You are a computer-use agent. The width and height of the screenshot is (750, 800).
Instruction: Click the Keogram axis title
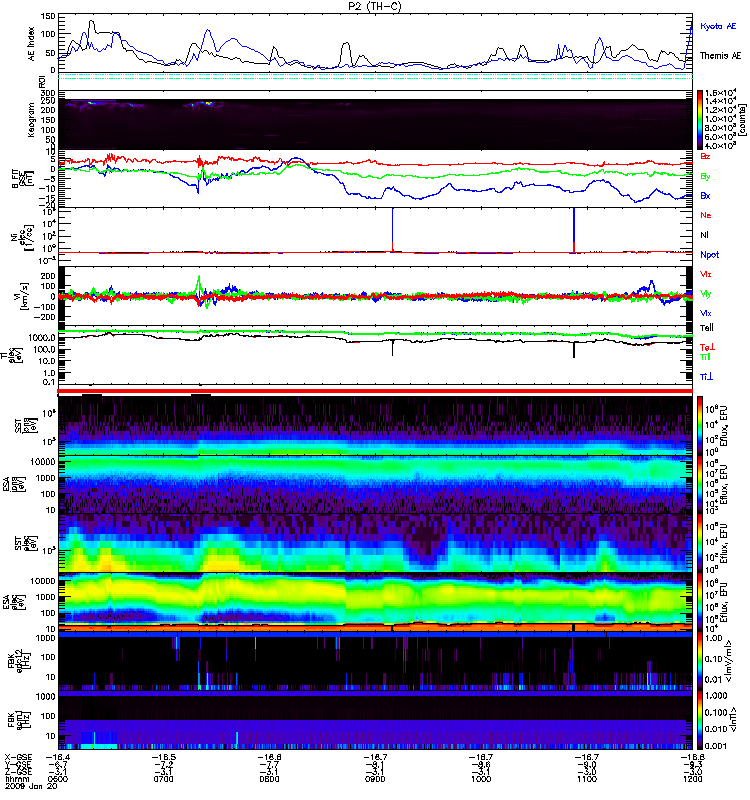[x=31, y=120]
